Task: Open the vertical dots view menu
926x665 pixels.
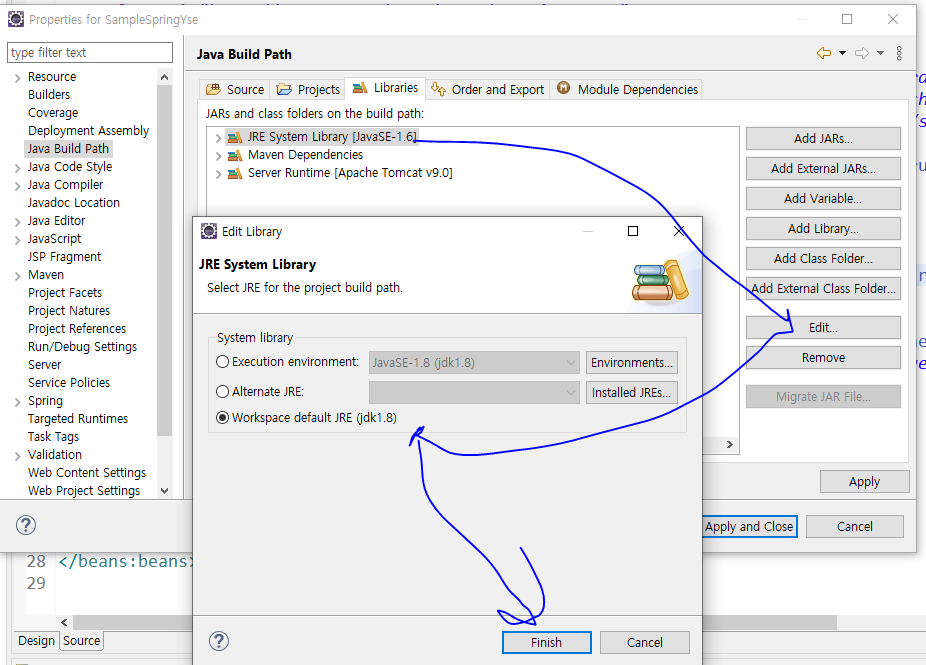Action: point(899,53)
